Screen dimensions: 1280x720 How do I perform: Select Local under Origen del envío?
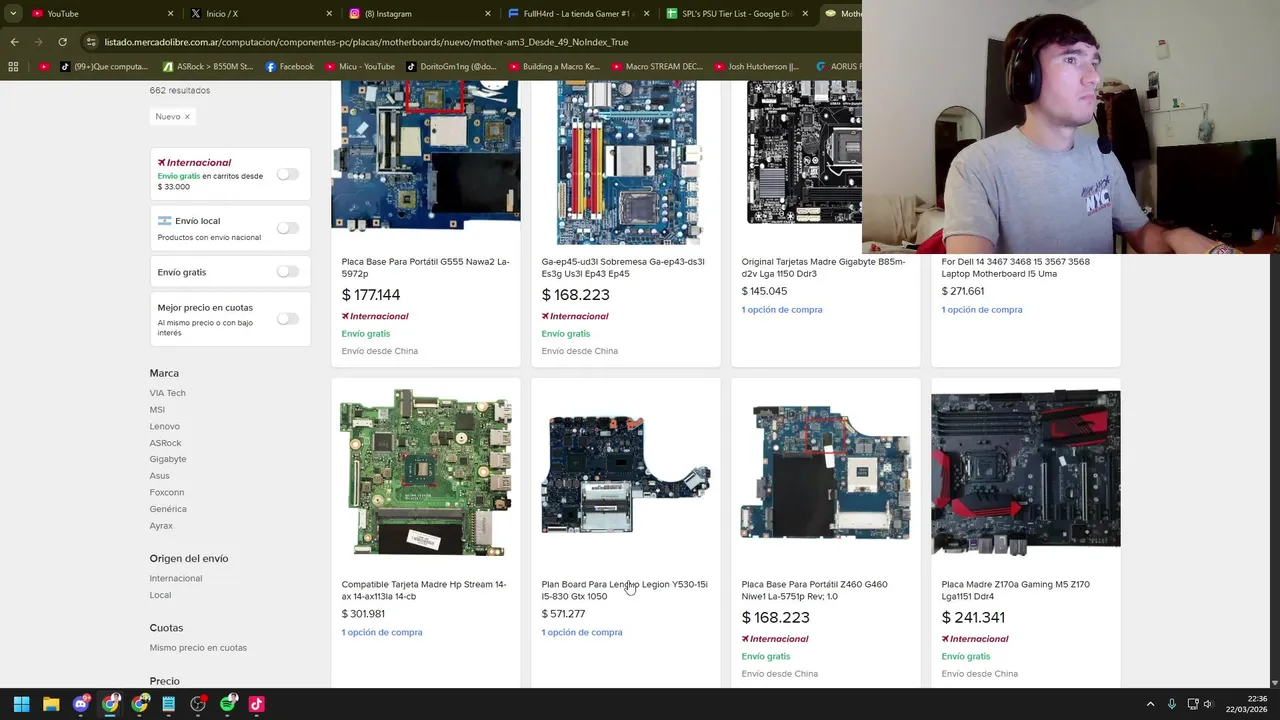point(160,595)
